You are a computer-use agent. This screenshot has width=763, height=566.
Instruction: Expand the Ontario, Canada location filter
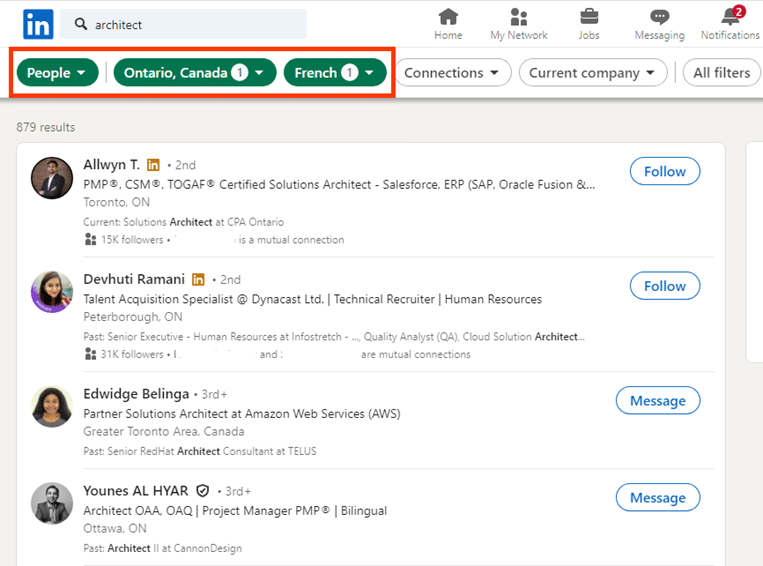tap(195, 73)
